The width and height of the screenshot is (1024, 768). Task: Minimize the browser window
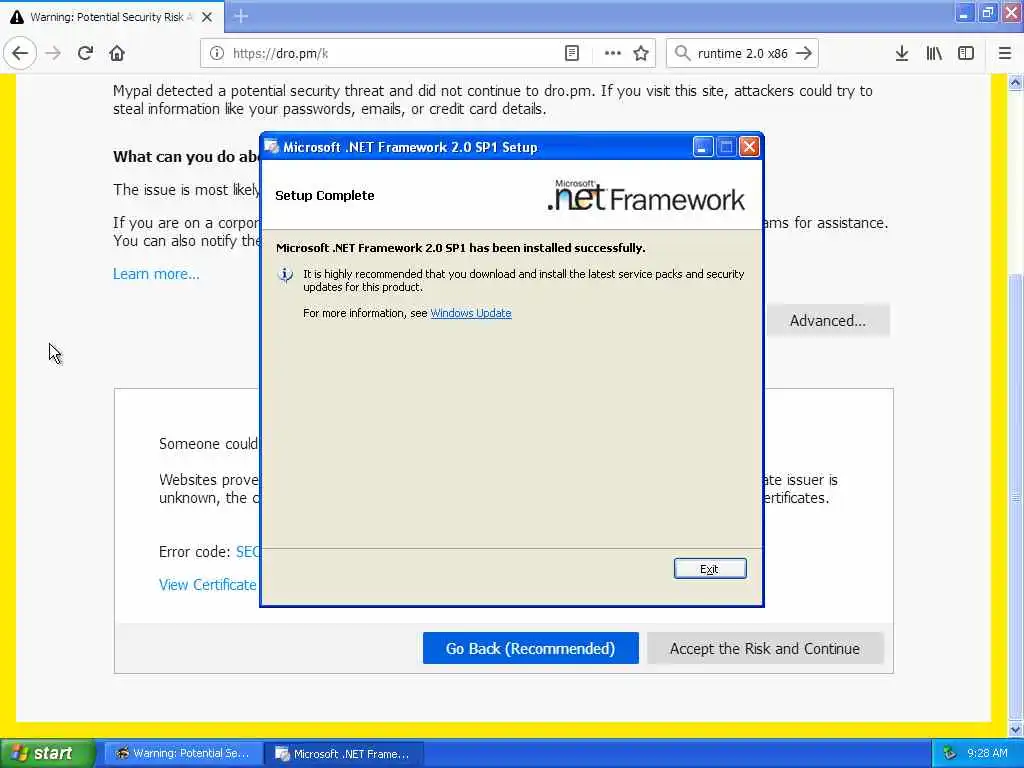click(963, 12)
